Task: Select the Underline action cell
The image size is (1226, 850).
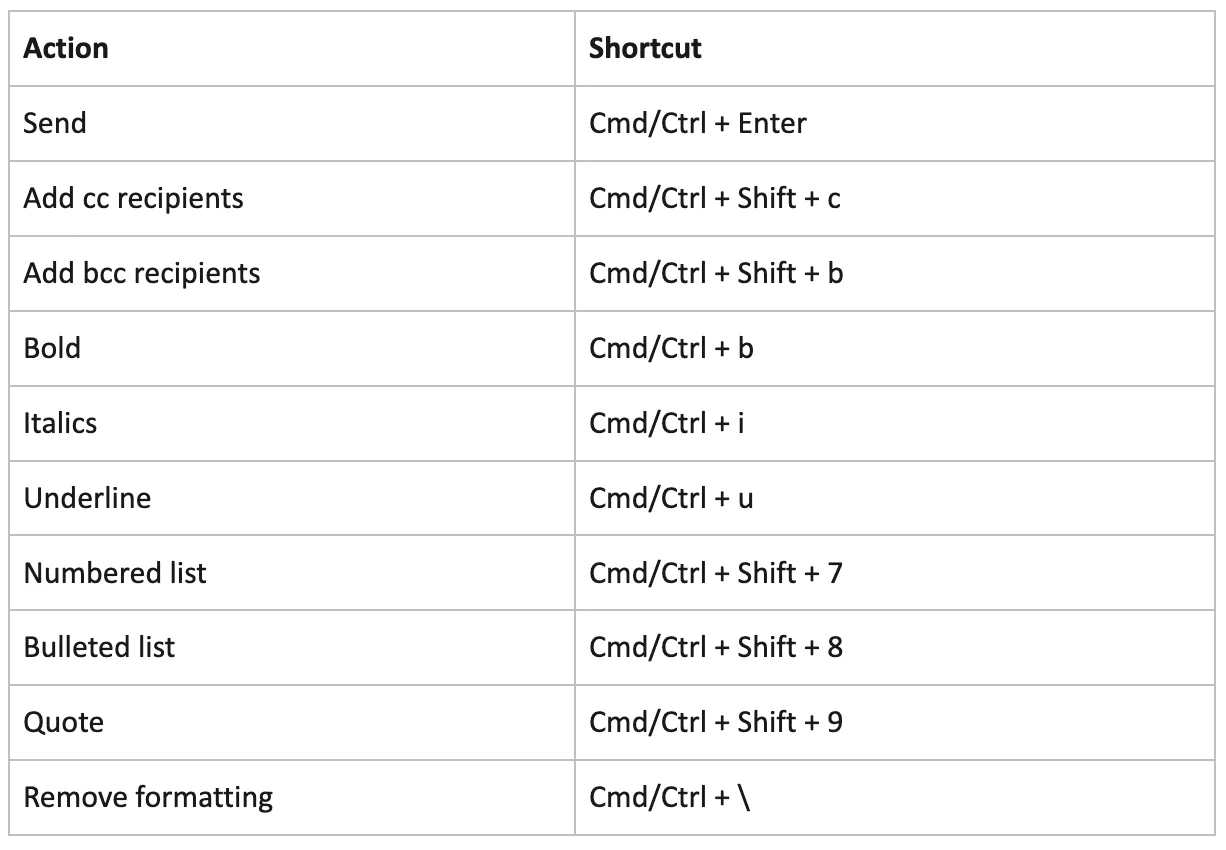Action: tap(87, 497)
